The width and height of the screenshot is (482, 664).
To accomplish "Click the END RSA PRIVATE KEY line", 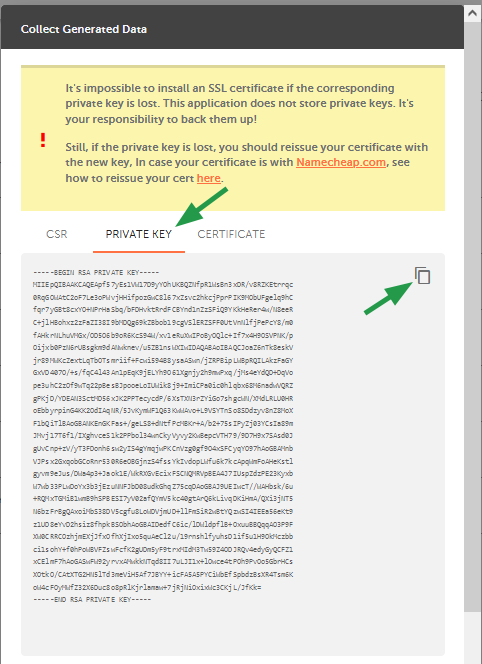I will click(x=92, y=600).
